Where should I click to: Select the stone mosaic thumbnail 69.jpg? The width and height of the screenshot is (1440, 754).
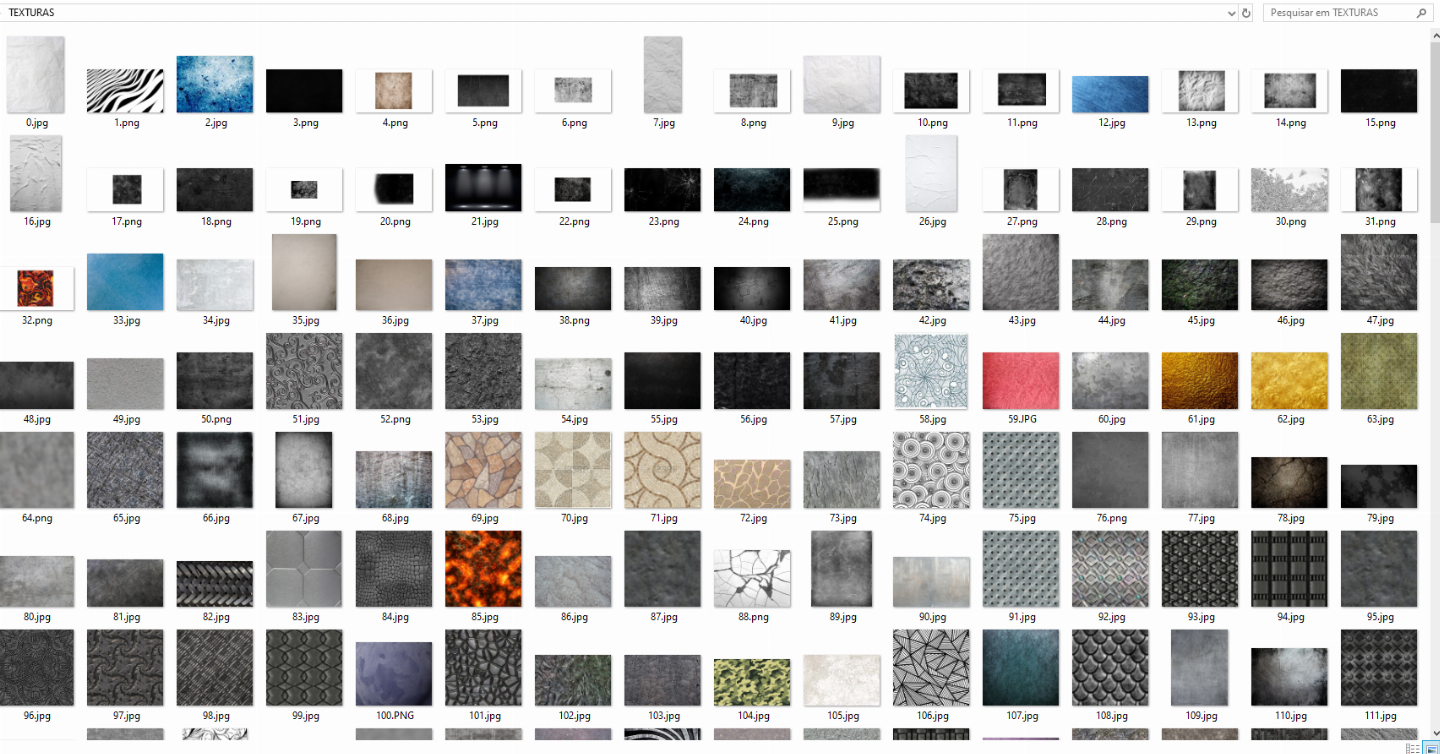tap(484, 470)
